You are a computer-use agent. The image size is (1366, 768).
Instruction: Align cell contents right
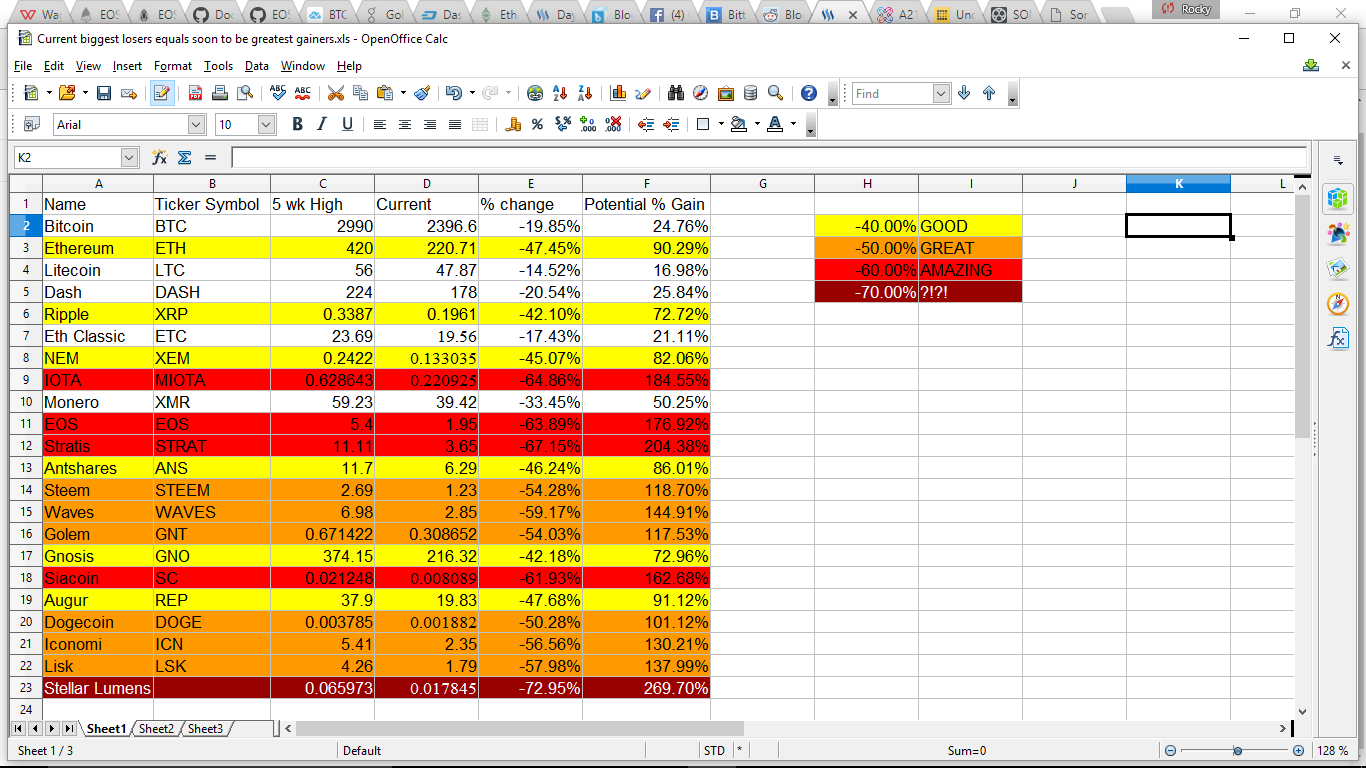pyautogui.click(x=430, y=125)
